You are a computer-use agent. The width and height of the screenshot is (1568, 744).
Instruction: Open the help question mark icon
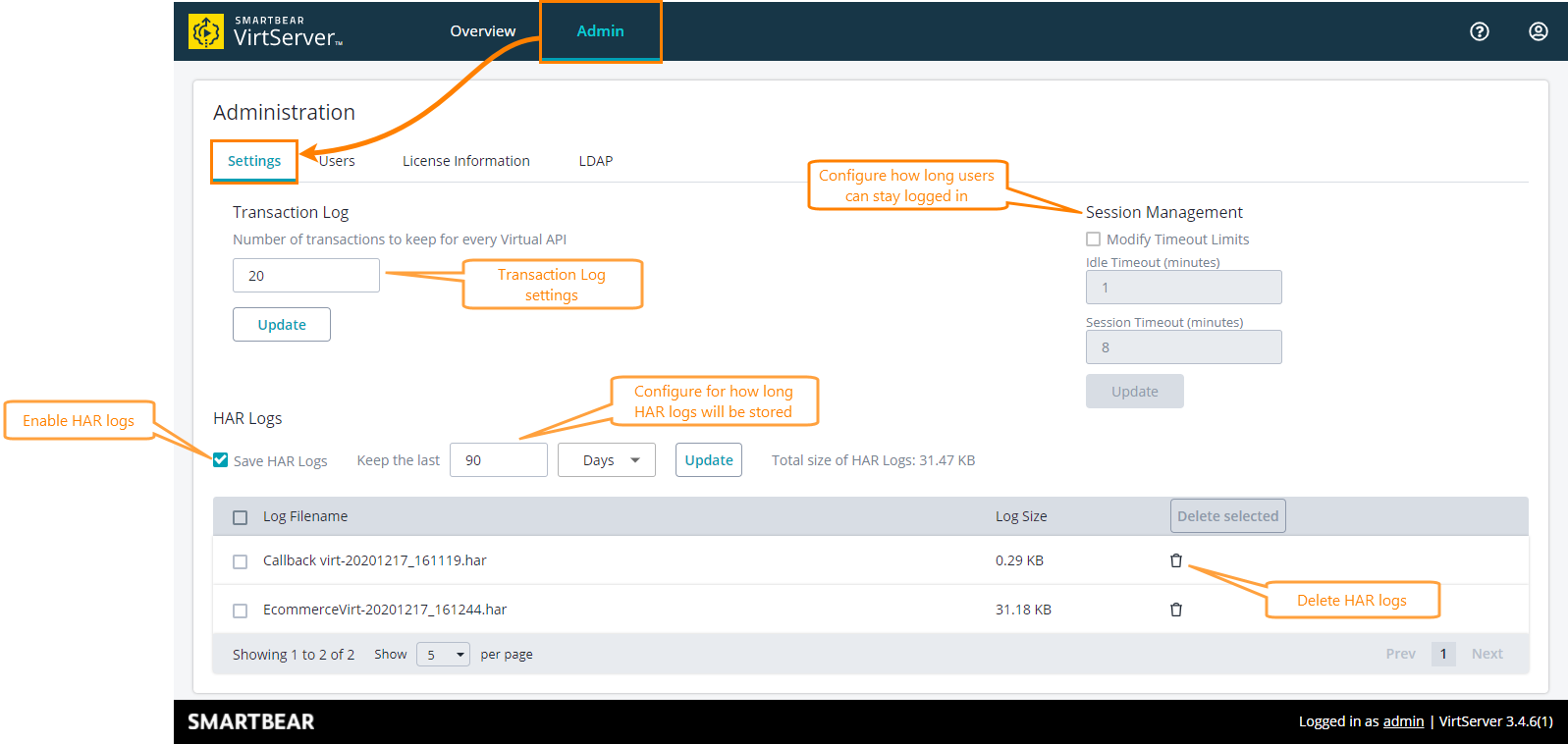click(1480, 31)
